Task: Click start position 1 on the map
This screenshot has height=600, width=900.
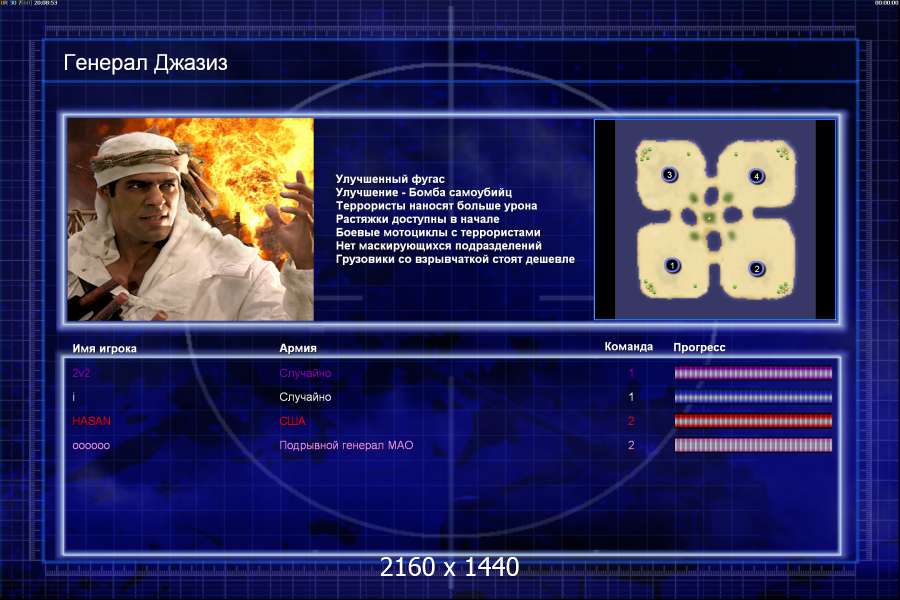Action: click(672, 265)
